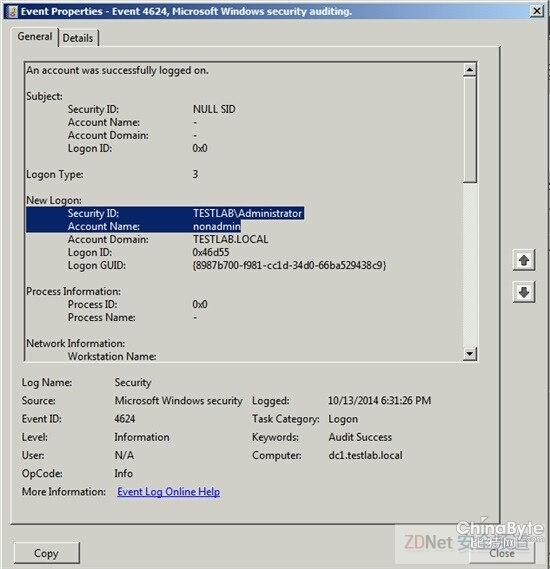Open the Event Log Online Help link

[x=168, y=492]
